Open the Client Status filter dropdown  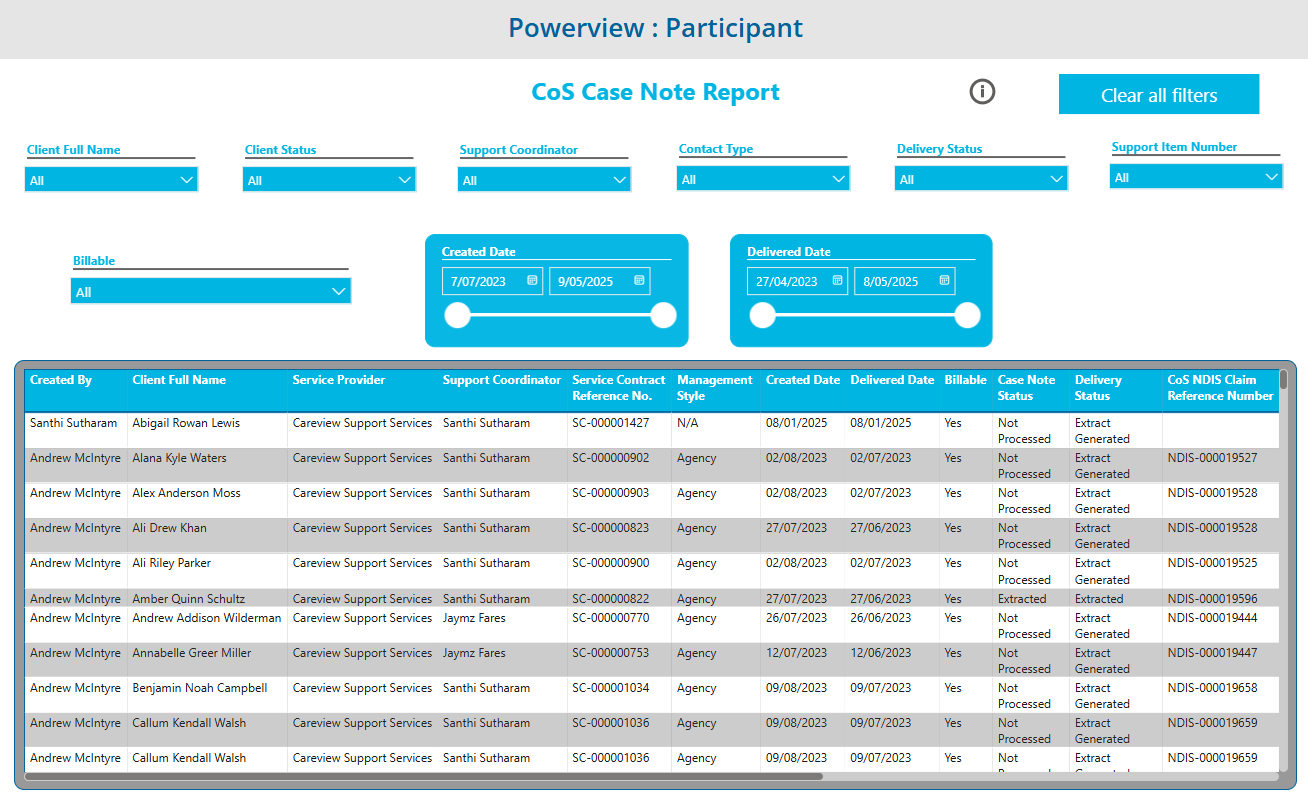click(x=329, y=180)
